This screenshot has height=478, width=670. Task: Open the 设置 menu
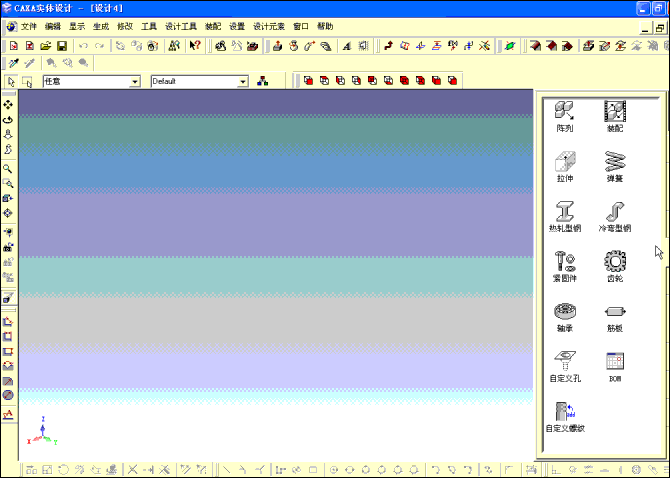tap(237, 26)
